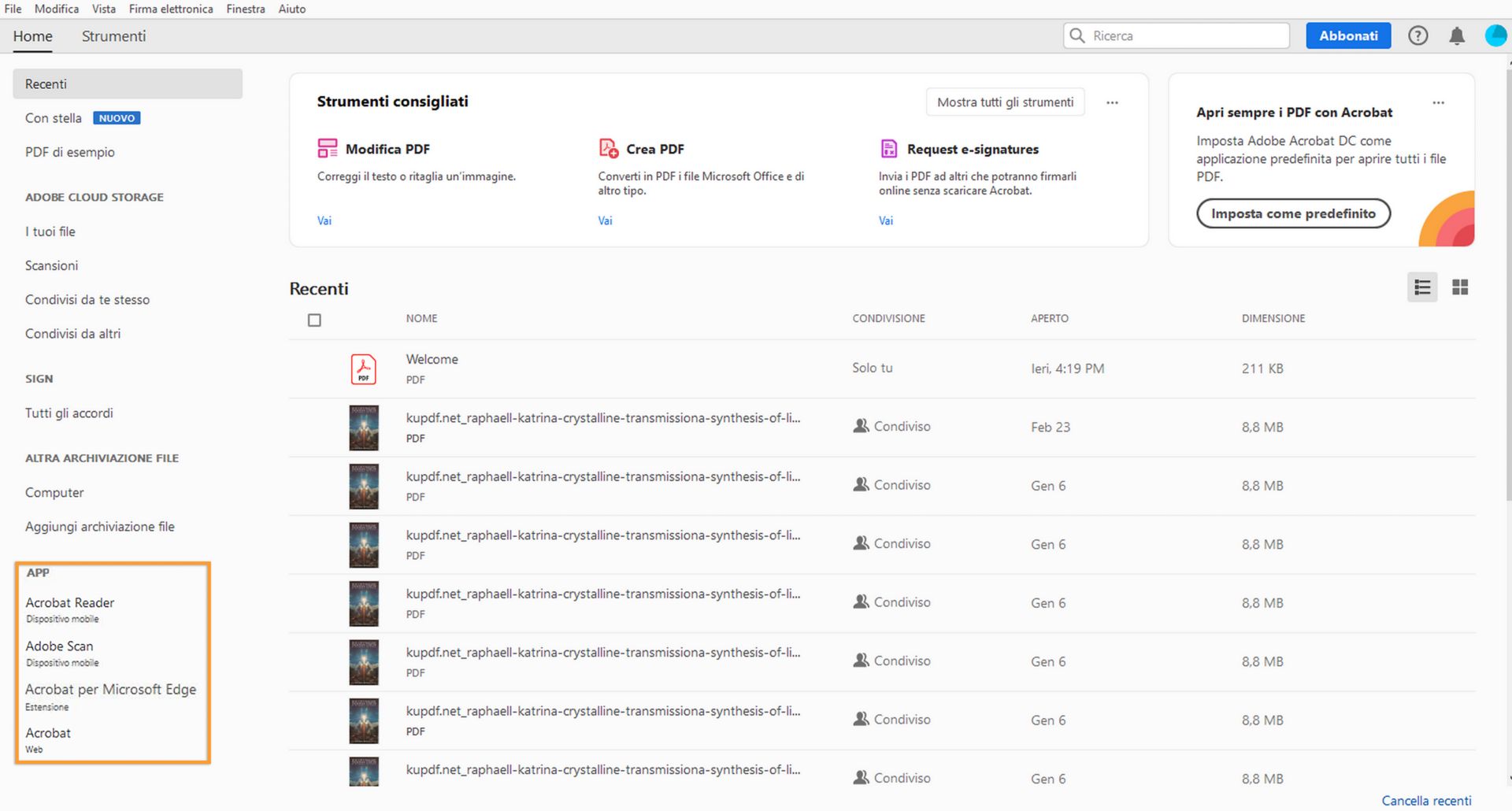Open Computer under Altra archiviazione file

point(54,492)
